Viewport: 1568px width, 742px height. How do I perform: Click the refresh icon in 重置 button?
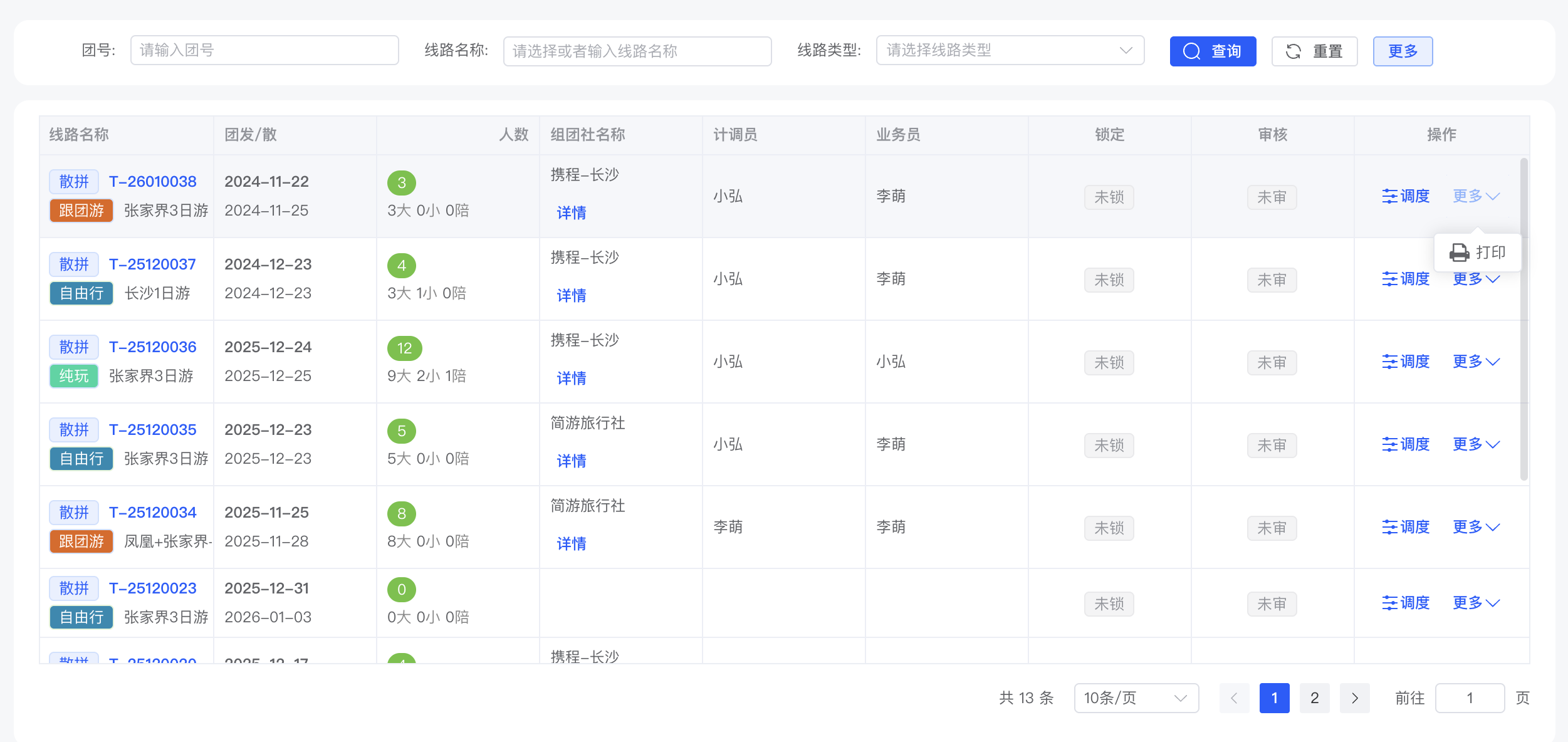click(x=1293, y=51)
